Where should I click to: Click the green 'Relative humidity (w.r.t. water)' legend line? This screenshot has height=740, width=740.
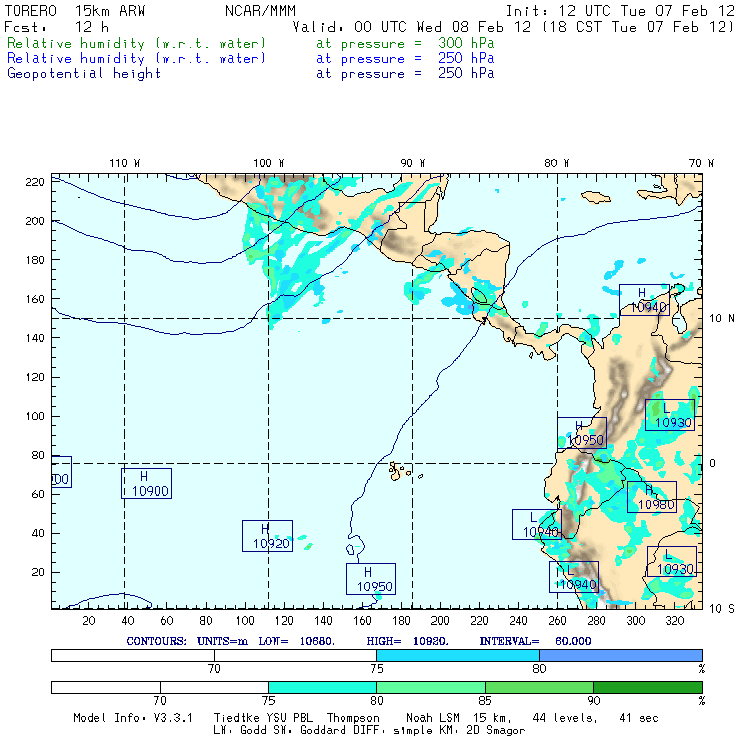point(136,43)
